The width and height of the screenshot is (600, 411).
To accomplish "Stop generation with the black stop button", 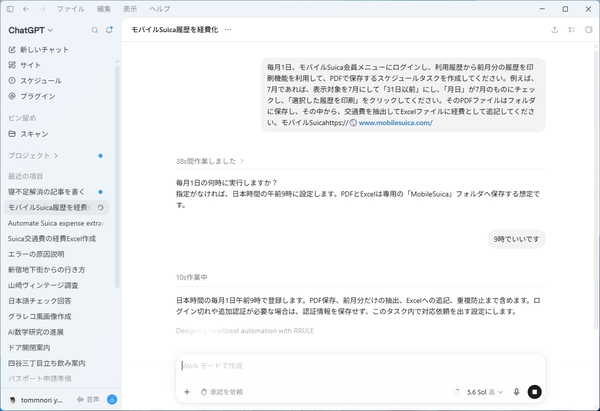I will coord(535,392).
